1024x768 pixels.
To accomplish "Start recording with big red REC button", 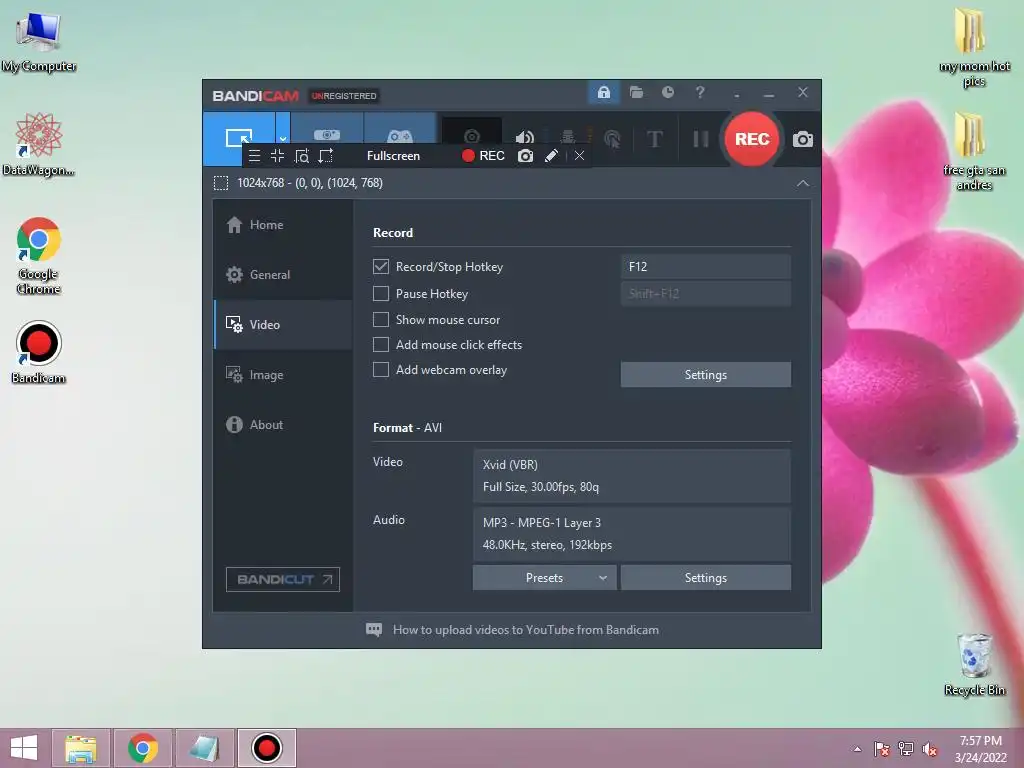I will 752,138.
